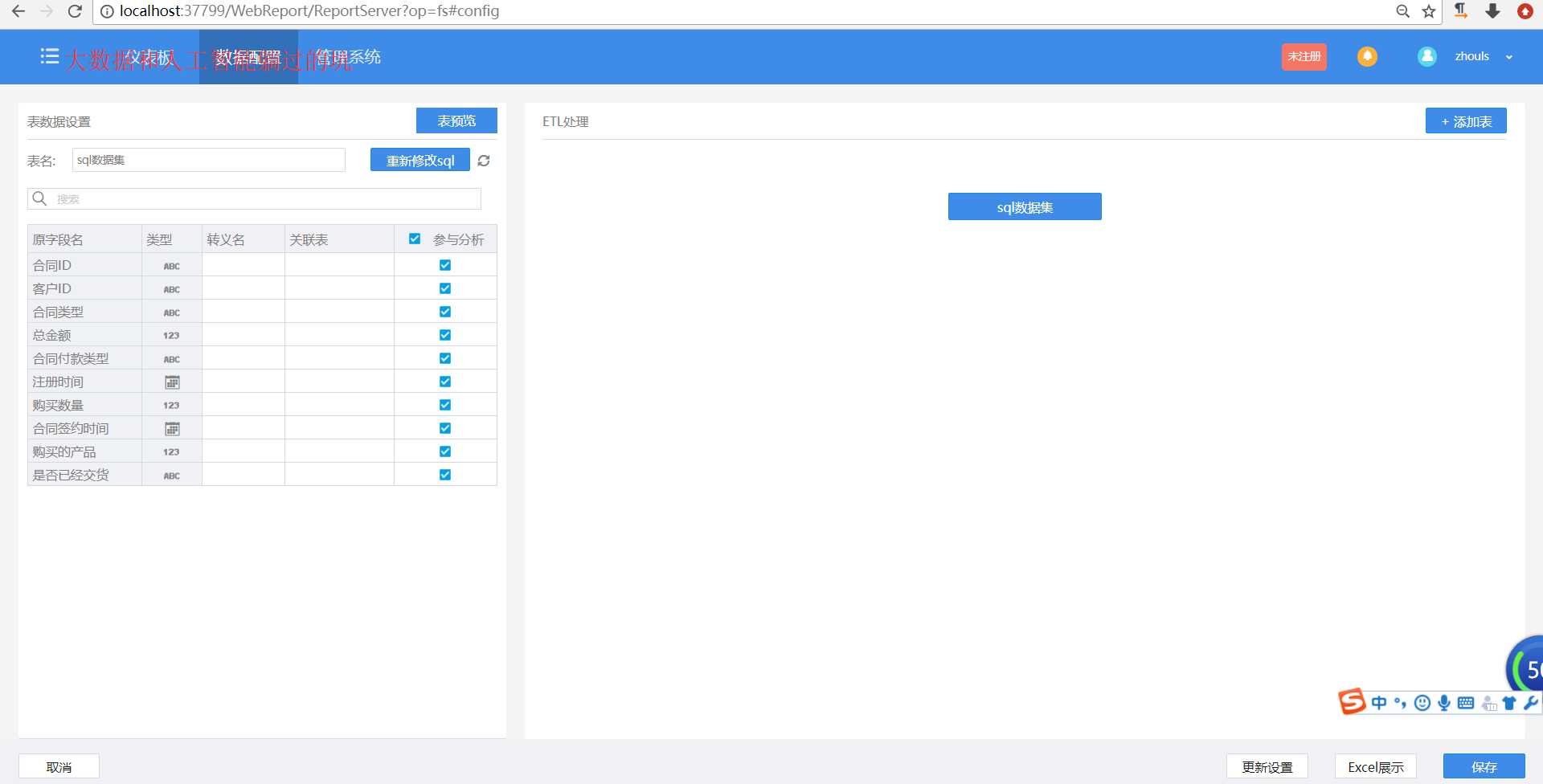Uncheck 参与分析 for 客户ID
The height and width of the screenshot is (784, 1543).
[445, 288]
